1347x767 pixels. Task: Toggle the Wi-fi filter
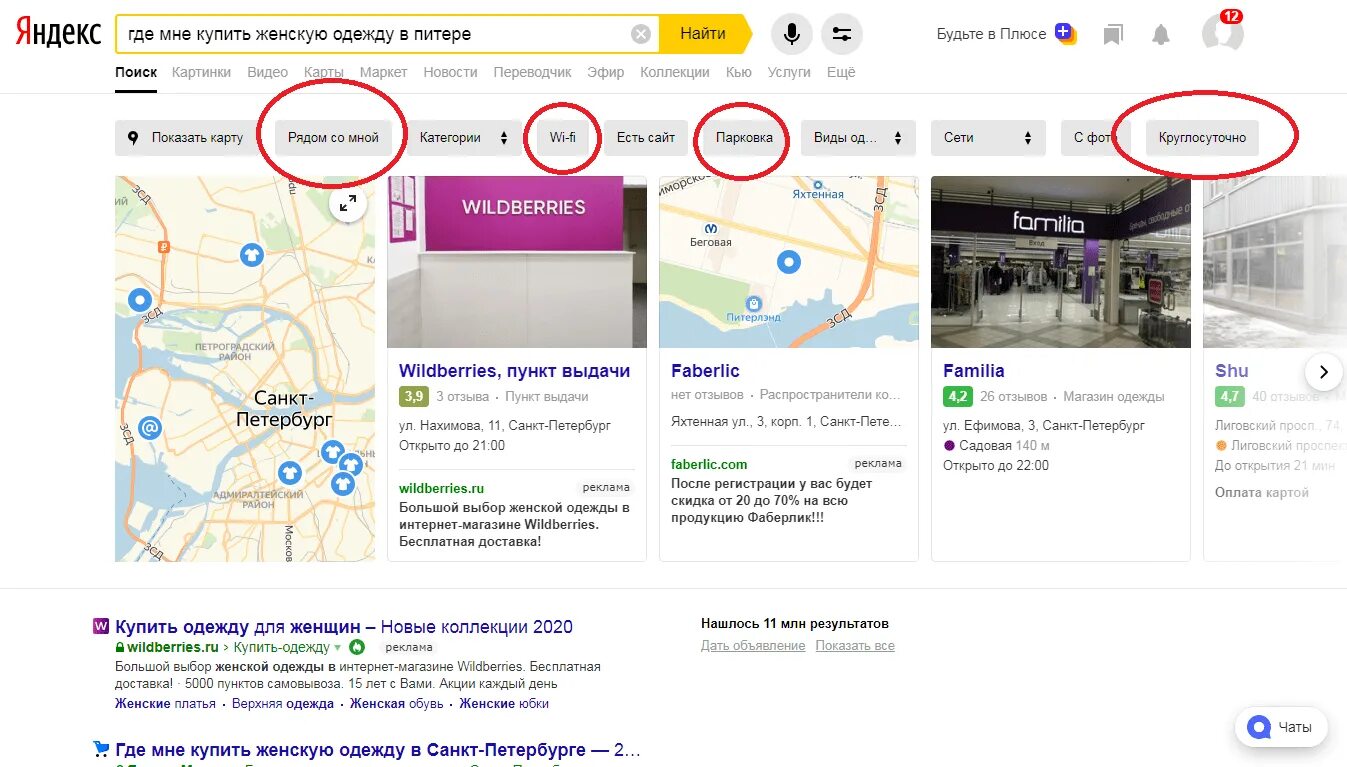coord(563,138)
